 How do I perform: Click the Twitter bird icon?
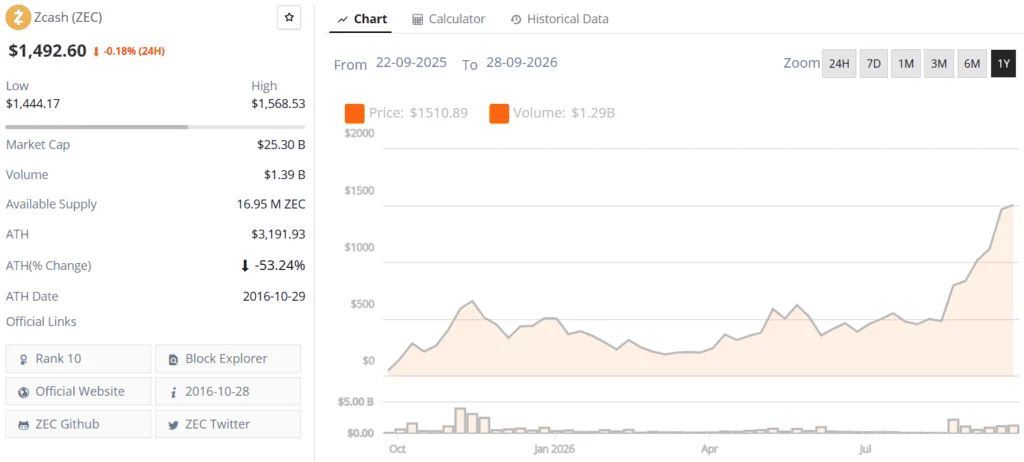click(173, 425)
